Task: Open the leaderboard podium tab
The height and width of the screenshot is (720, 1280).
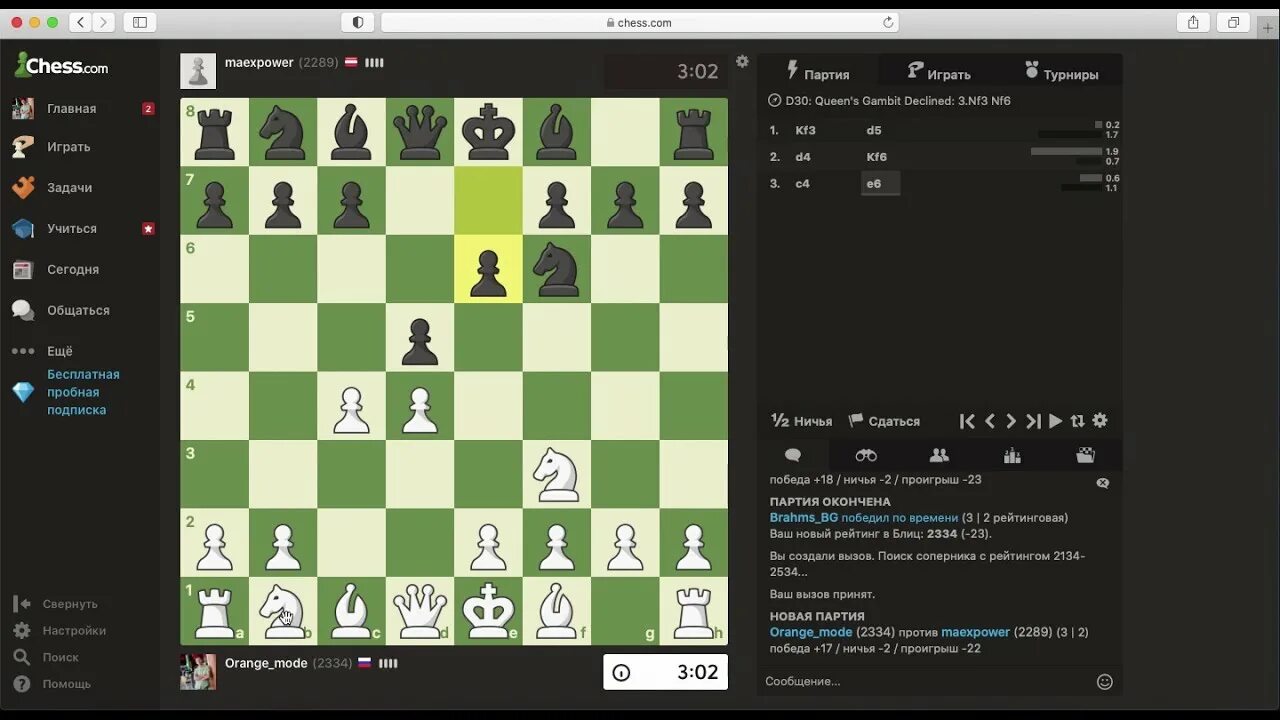Action: 1012,455
